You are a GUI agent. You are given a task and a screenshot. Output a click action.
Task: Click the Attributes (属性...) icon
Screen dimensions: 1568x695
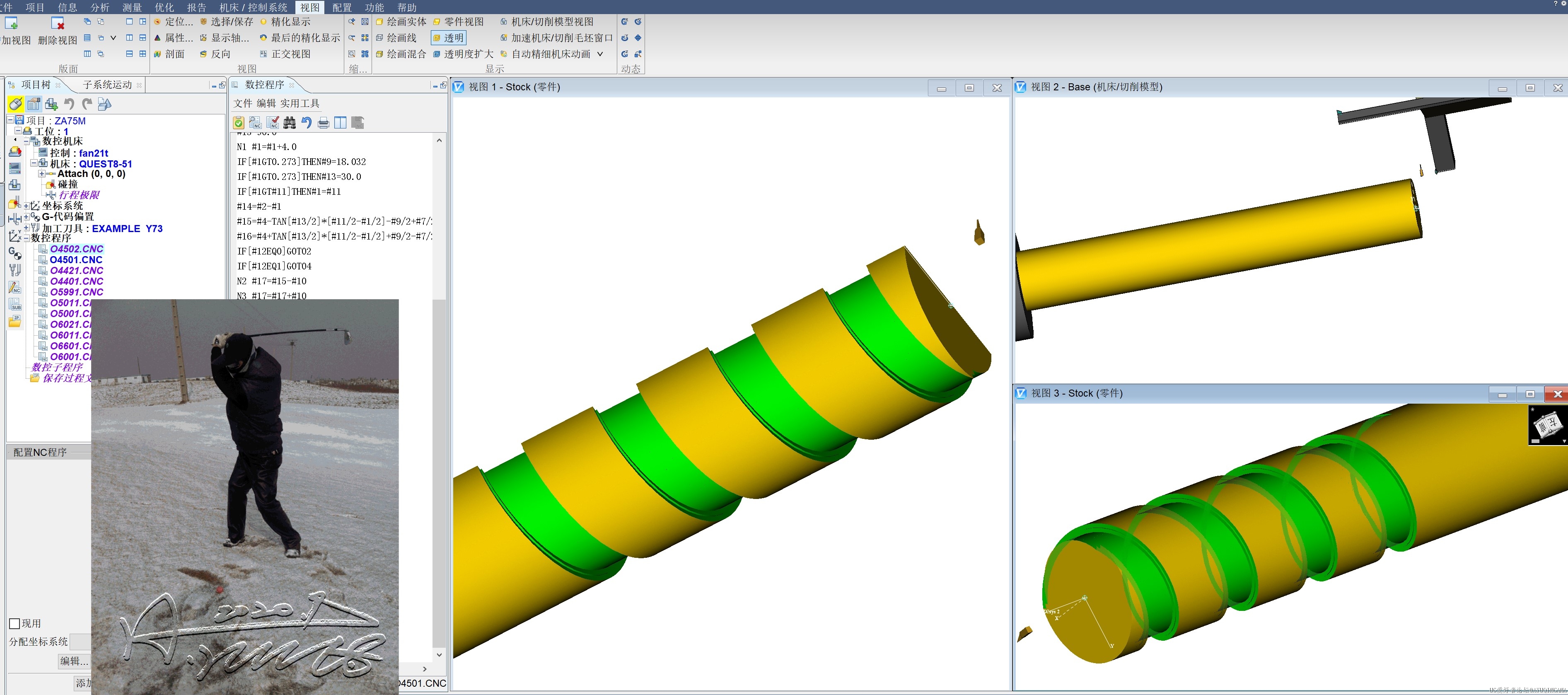coord(157,38)
